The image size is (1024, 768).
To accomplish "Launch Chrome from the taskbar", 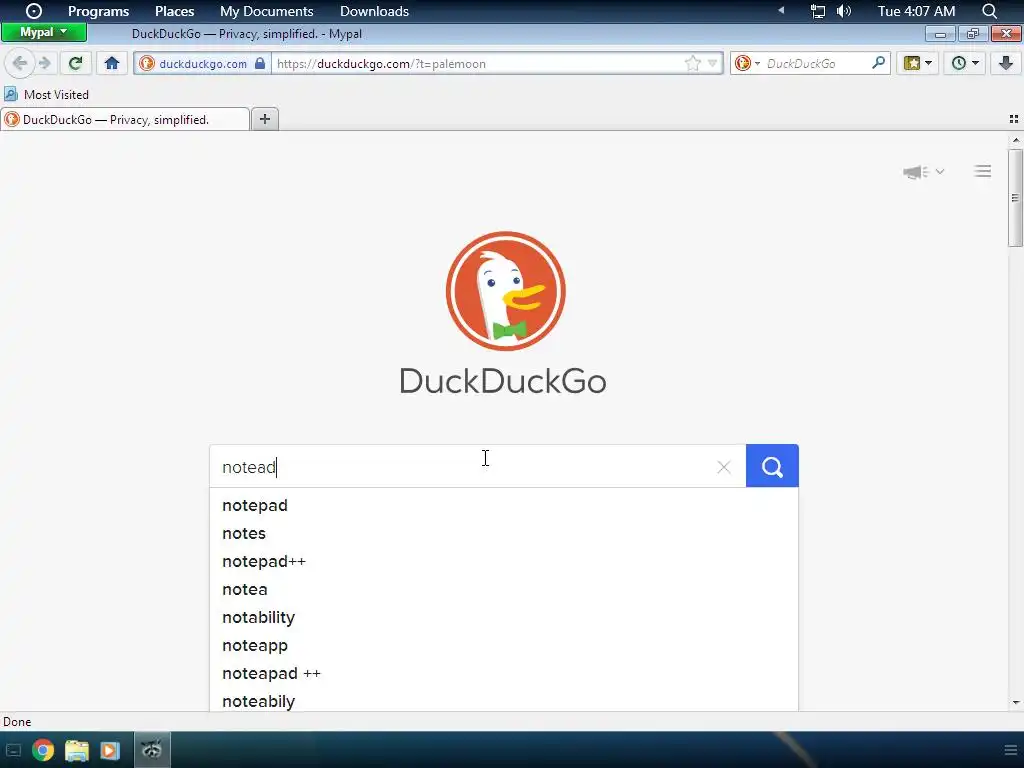I will (43, 750).
